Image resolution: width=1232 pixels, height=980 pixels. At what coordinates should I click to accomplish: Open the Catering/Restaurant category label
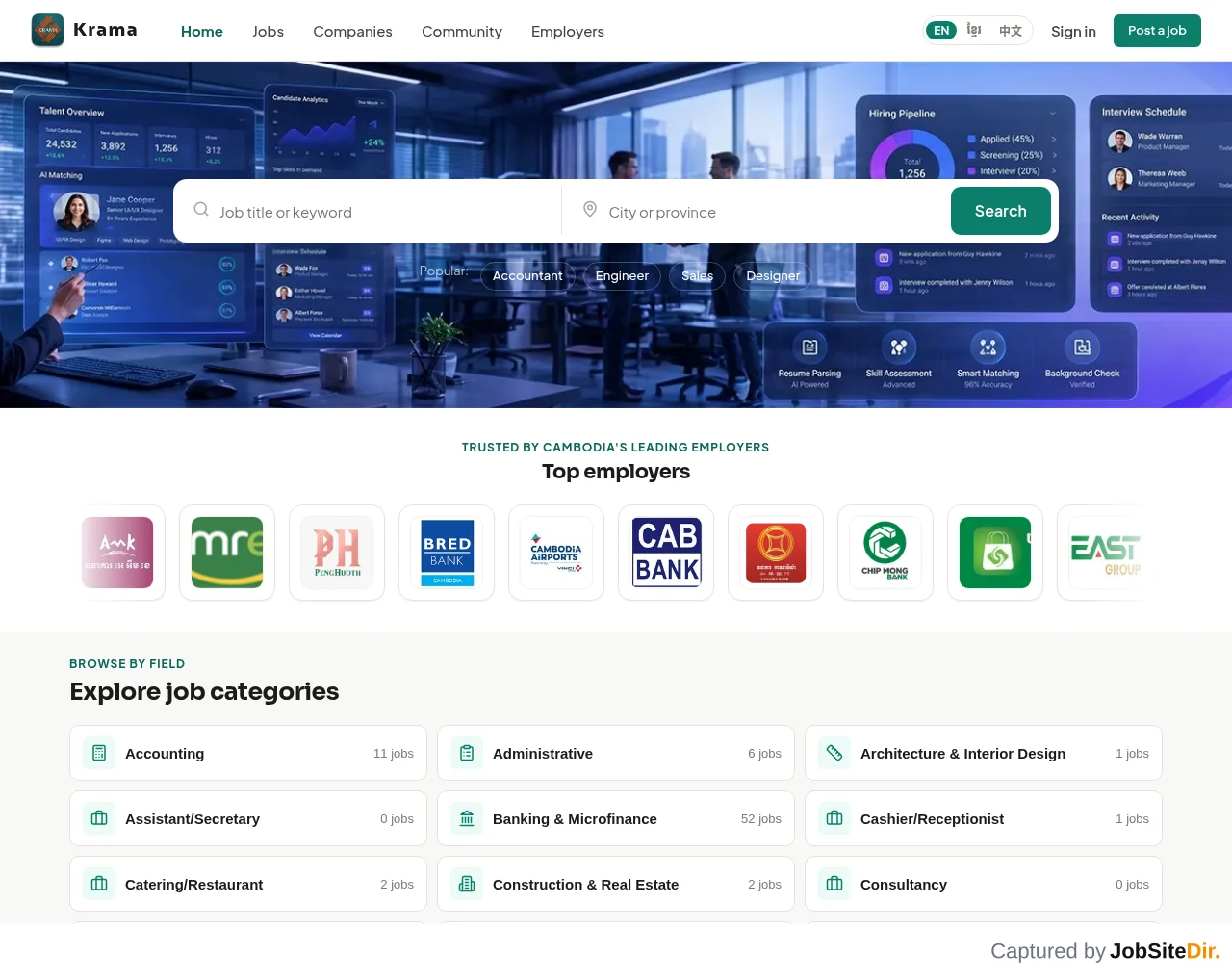pyautogui.click(x=193, y=884)
